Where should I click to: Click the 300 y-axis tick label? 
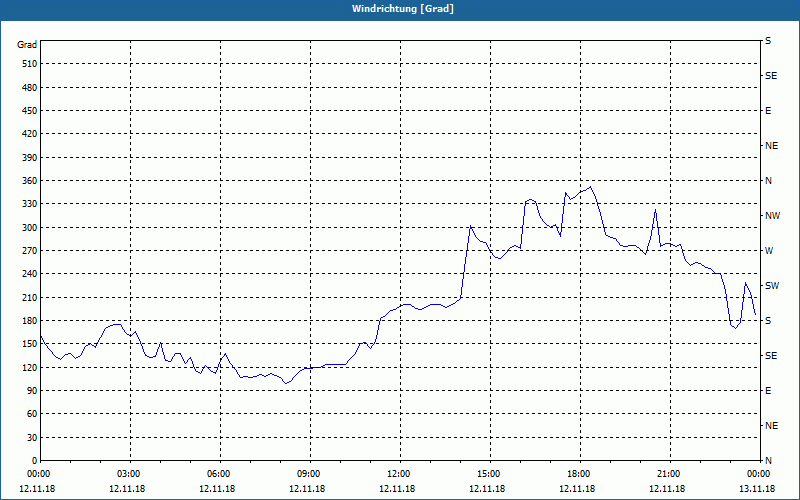(x=30, y=227)
